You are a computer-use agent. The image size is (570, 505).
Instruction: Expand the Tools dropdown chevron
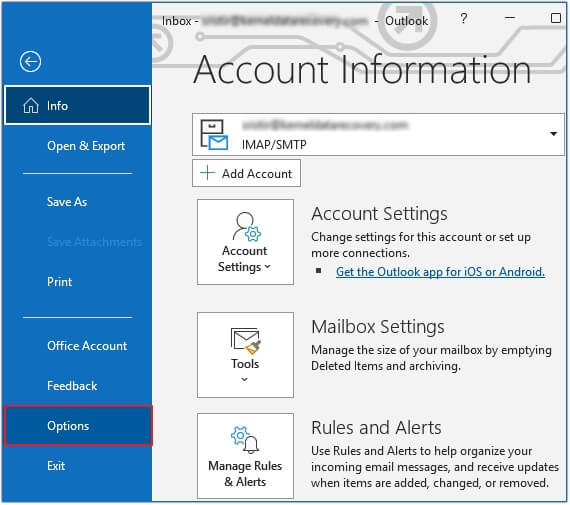coord(244,380)
